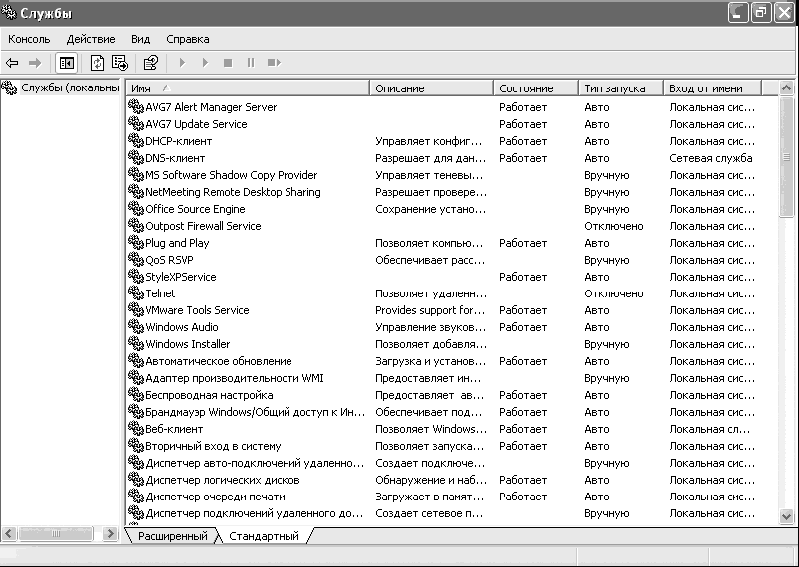Switch to the Расширенный tab
The width and height of the screenshot is (799, 567).
point(172,536)
